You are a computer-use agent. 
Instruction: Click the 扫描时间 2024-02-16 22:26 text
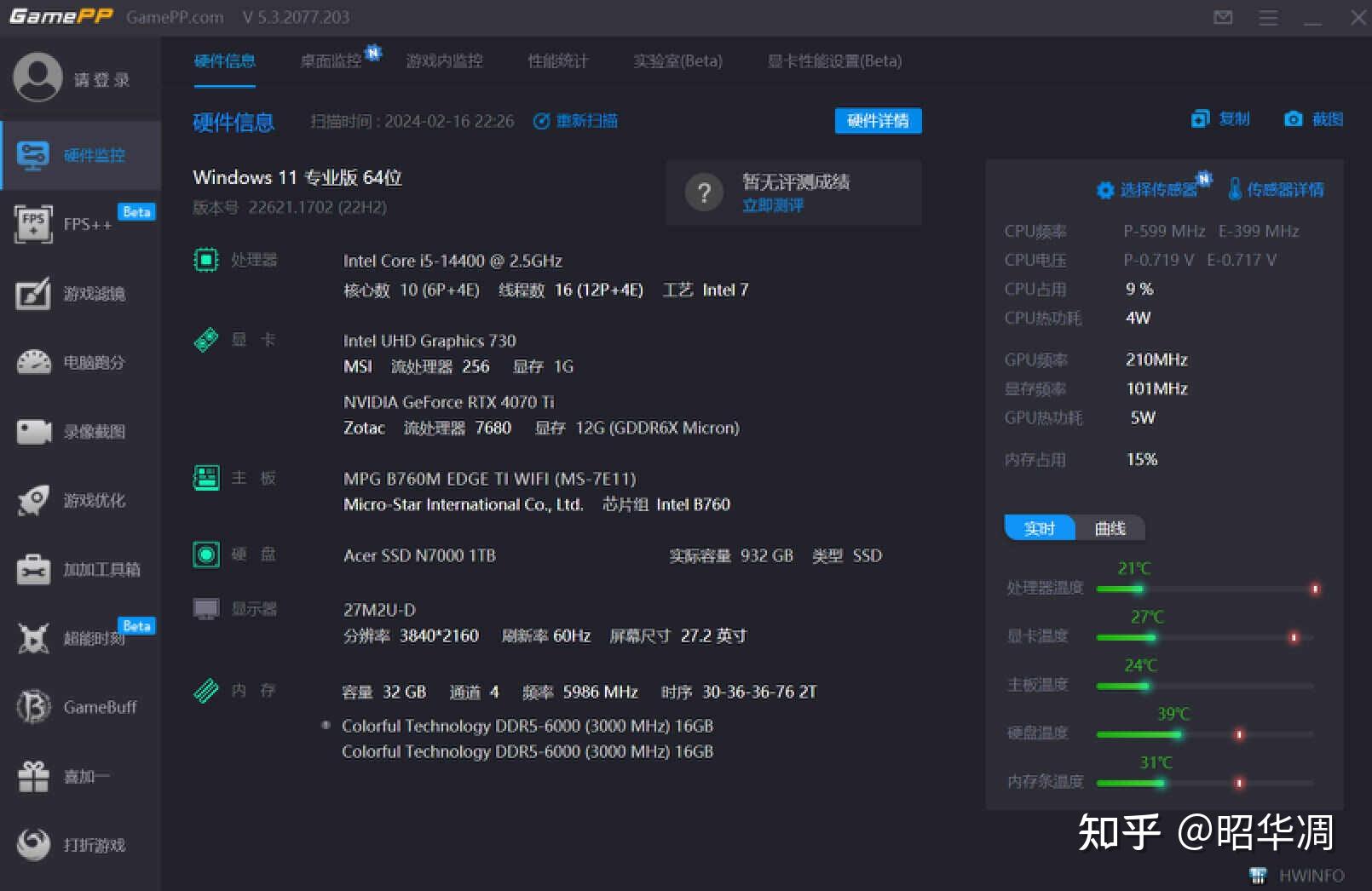point(412,121)
